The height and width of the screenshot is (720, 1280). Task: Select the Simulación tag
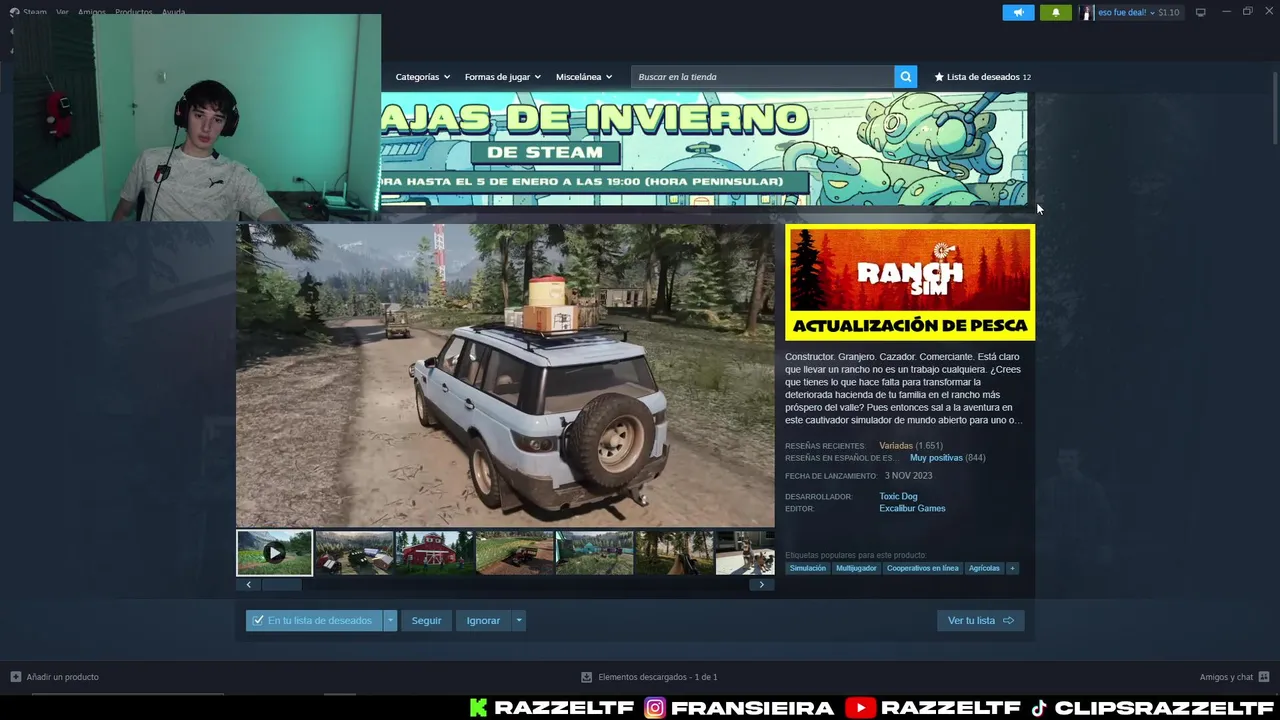(x=807, y=568)
